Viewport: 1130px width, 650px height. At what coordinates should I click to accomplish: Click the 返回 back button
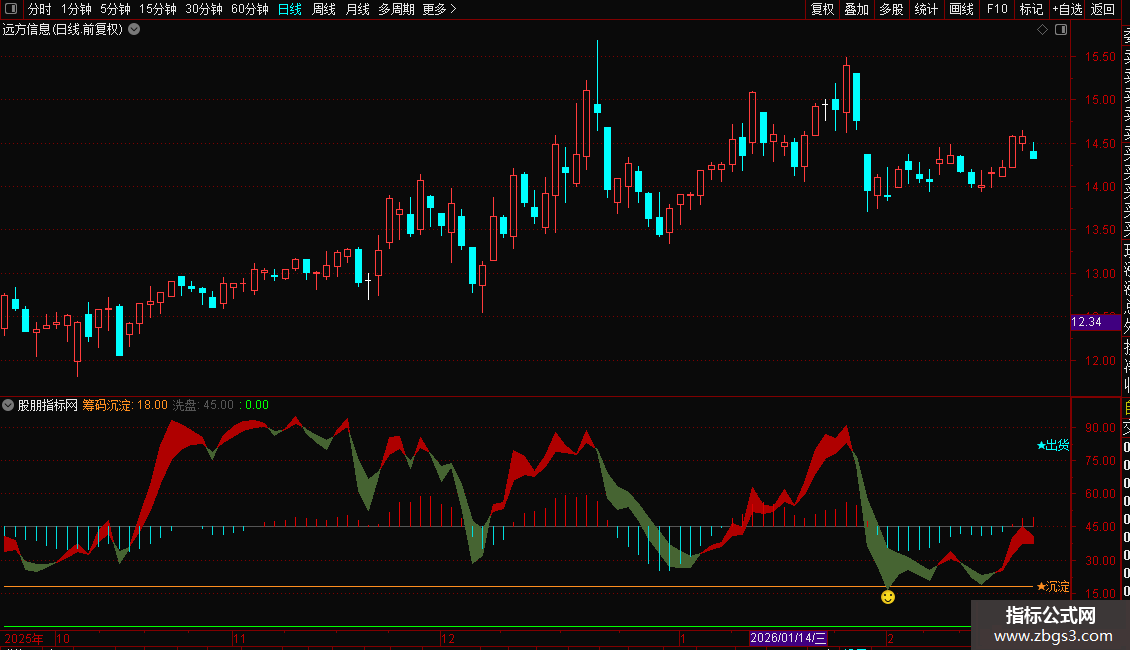(1103, 9)
